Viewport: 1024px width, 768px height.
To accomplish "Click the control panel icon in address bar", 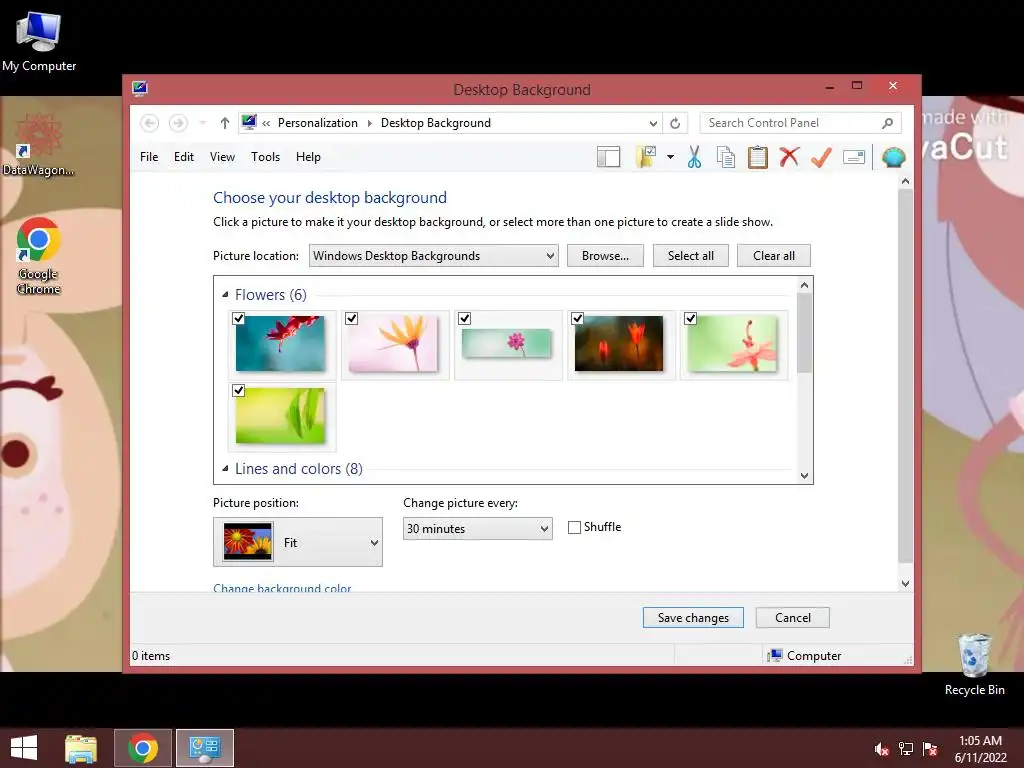I will 249,122.
